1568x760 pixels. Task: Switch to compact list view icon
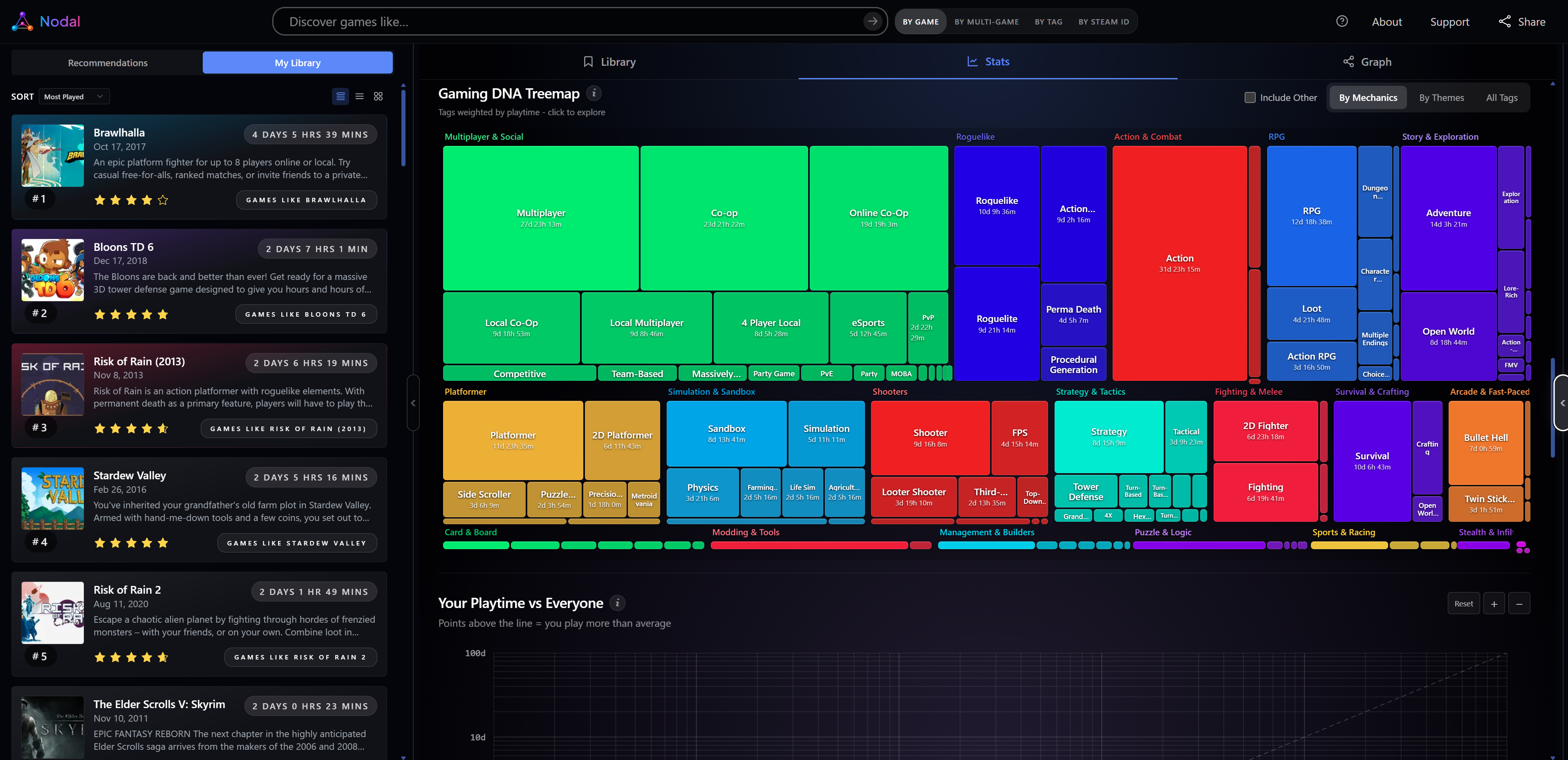(359, 96)
